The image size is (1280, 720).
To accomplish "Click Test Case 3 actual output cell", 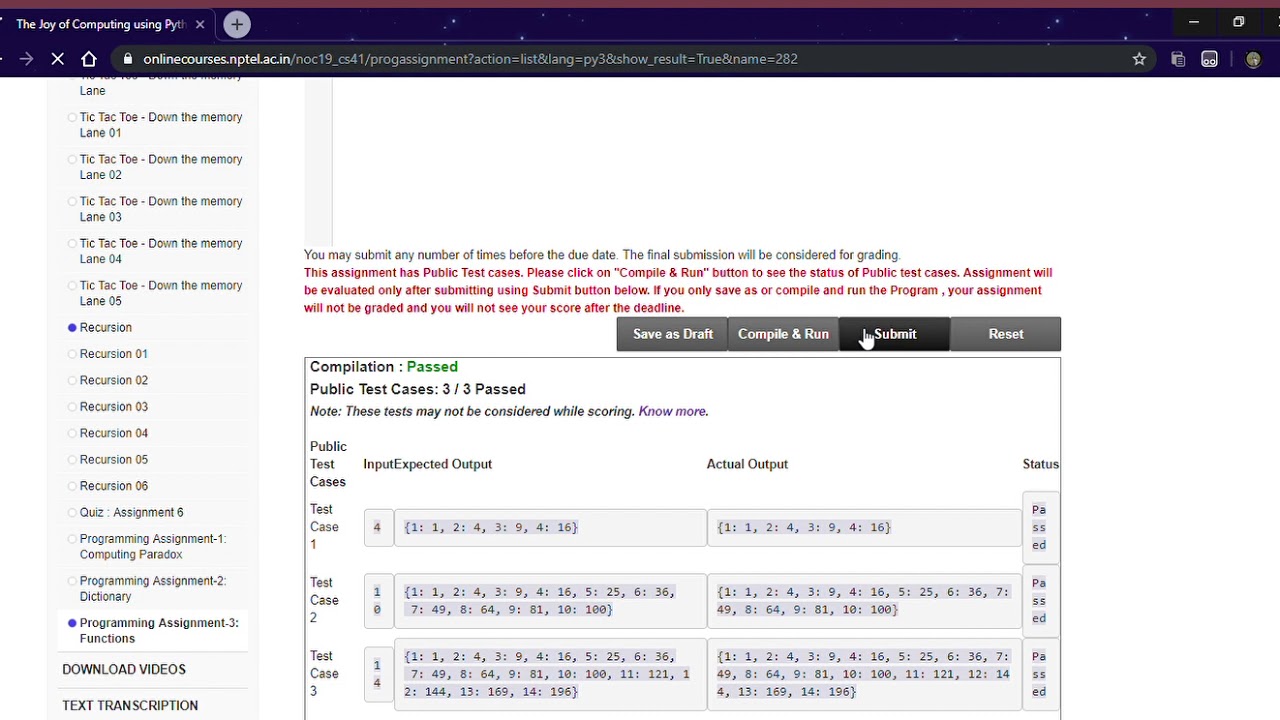I will [864, 673].
